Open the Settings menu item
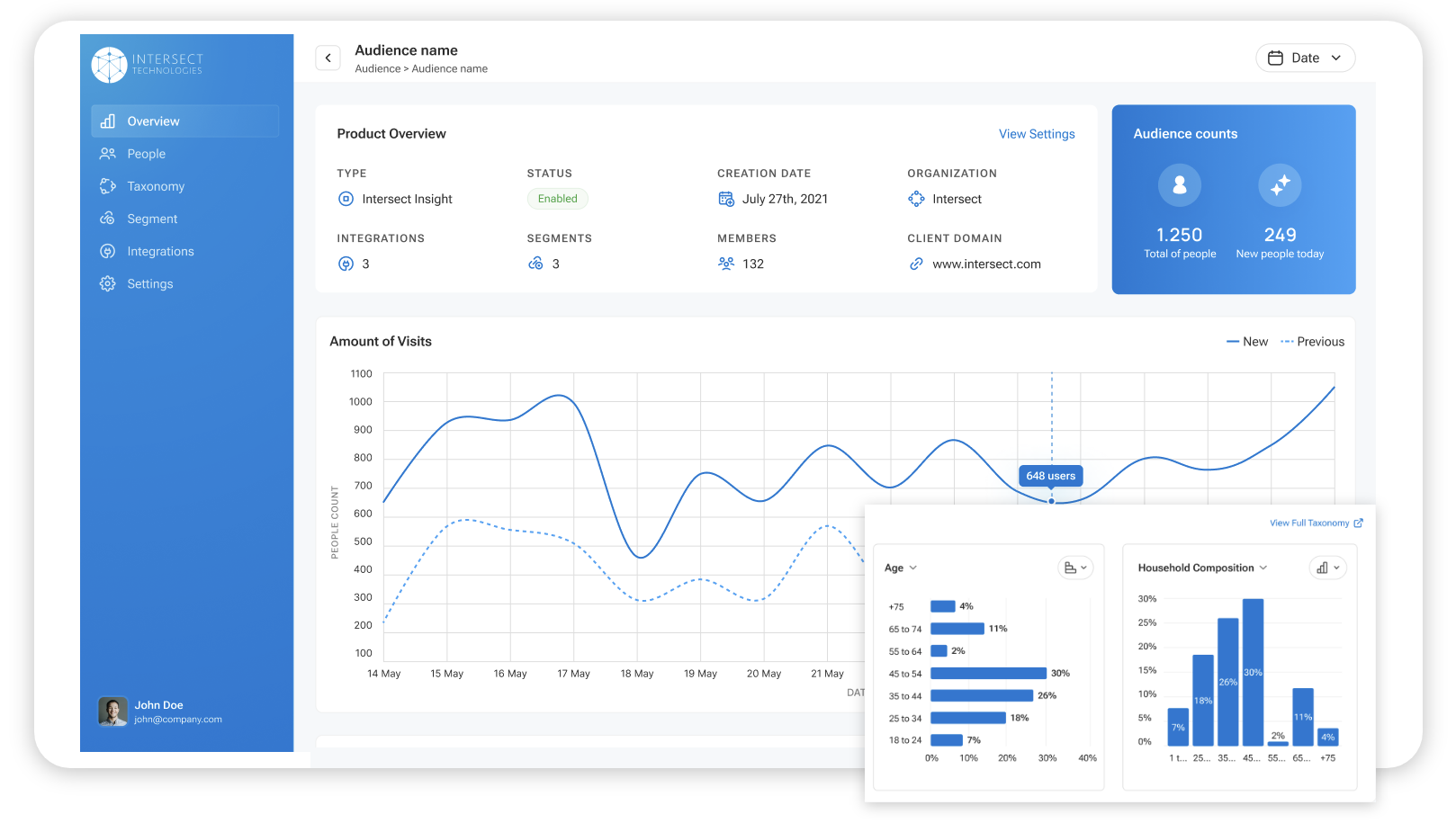Viewport: 1456px width, 832px height. (x=185, y=283)
